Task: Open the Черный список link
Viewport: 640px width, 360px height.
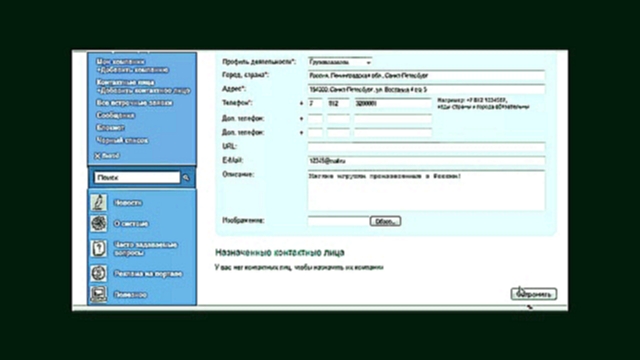Action: pyautogui.click(x=122, y=140)
